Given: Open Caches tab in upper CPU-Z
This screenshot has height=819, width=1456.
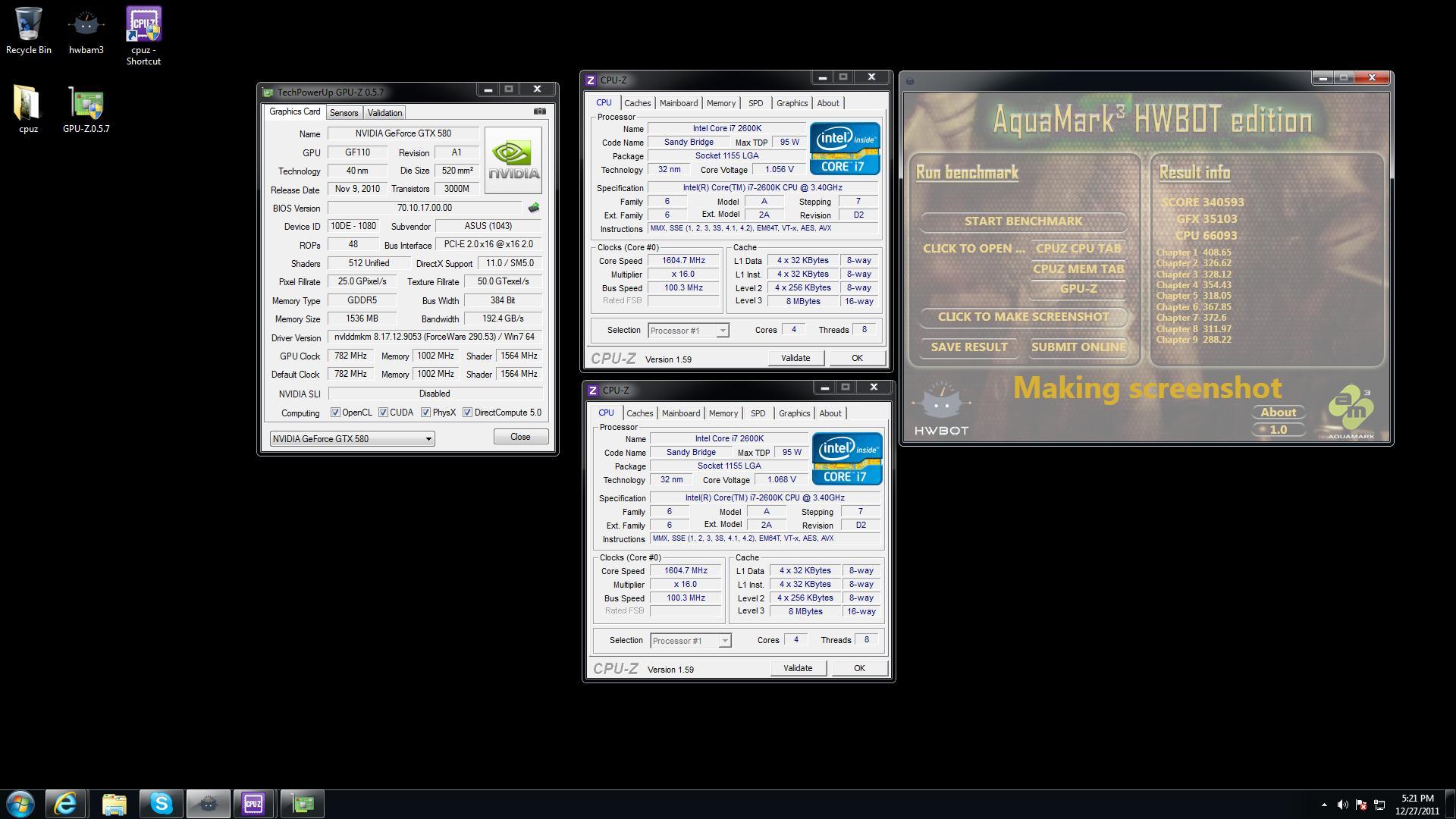Looking at the screenshot, I should [x=637, y=103].
